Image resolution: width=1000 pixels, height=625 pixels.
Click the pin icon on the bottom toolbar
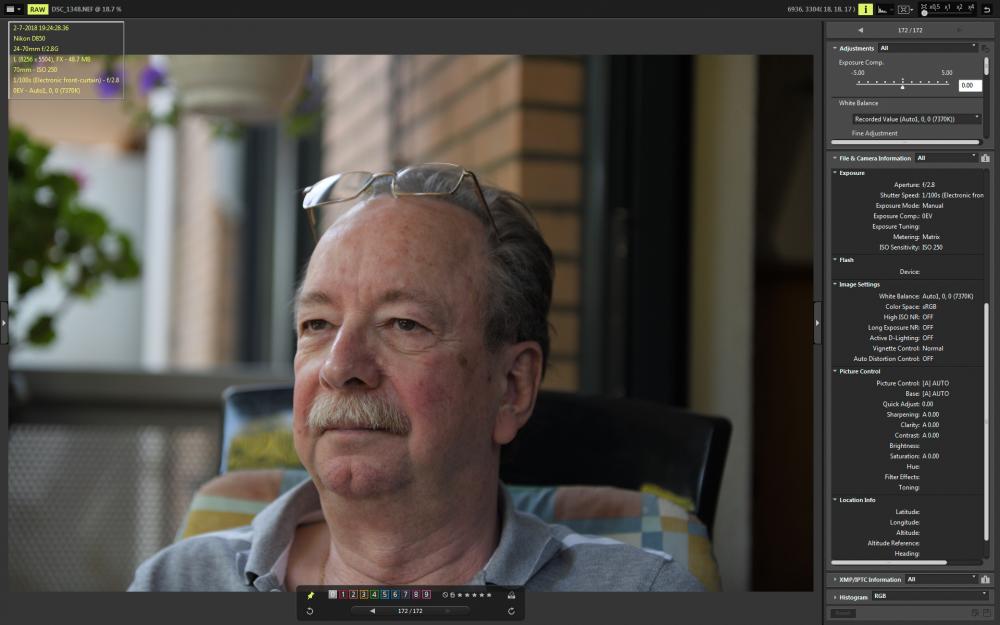(311, 595)
